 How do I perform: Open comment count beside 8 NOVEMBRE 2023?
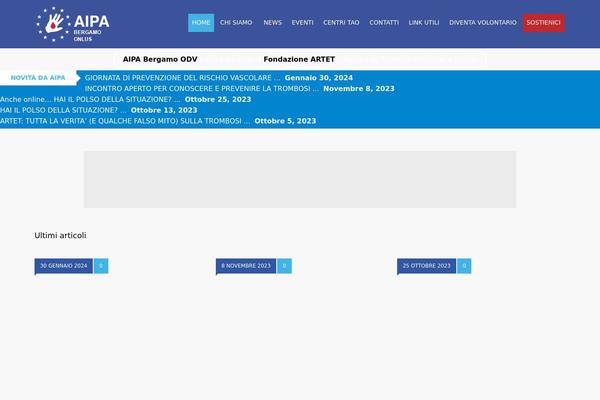(284, 266)
